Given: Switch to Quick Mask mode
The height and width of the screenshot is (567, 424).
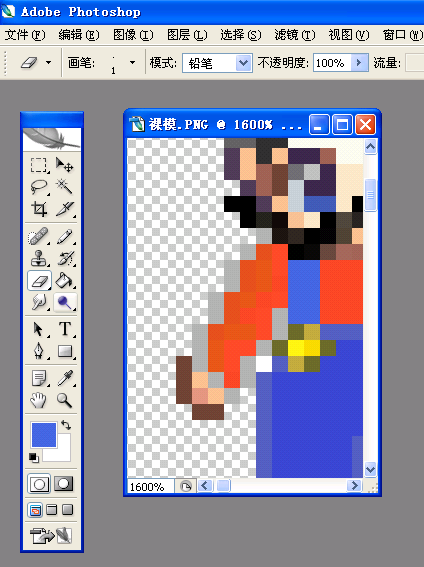Looking at the screenshot, I should coord(64,484).
